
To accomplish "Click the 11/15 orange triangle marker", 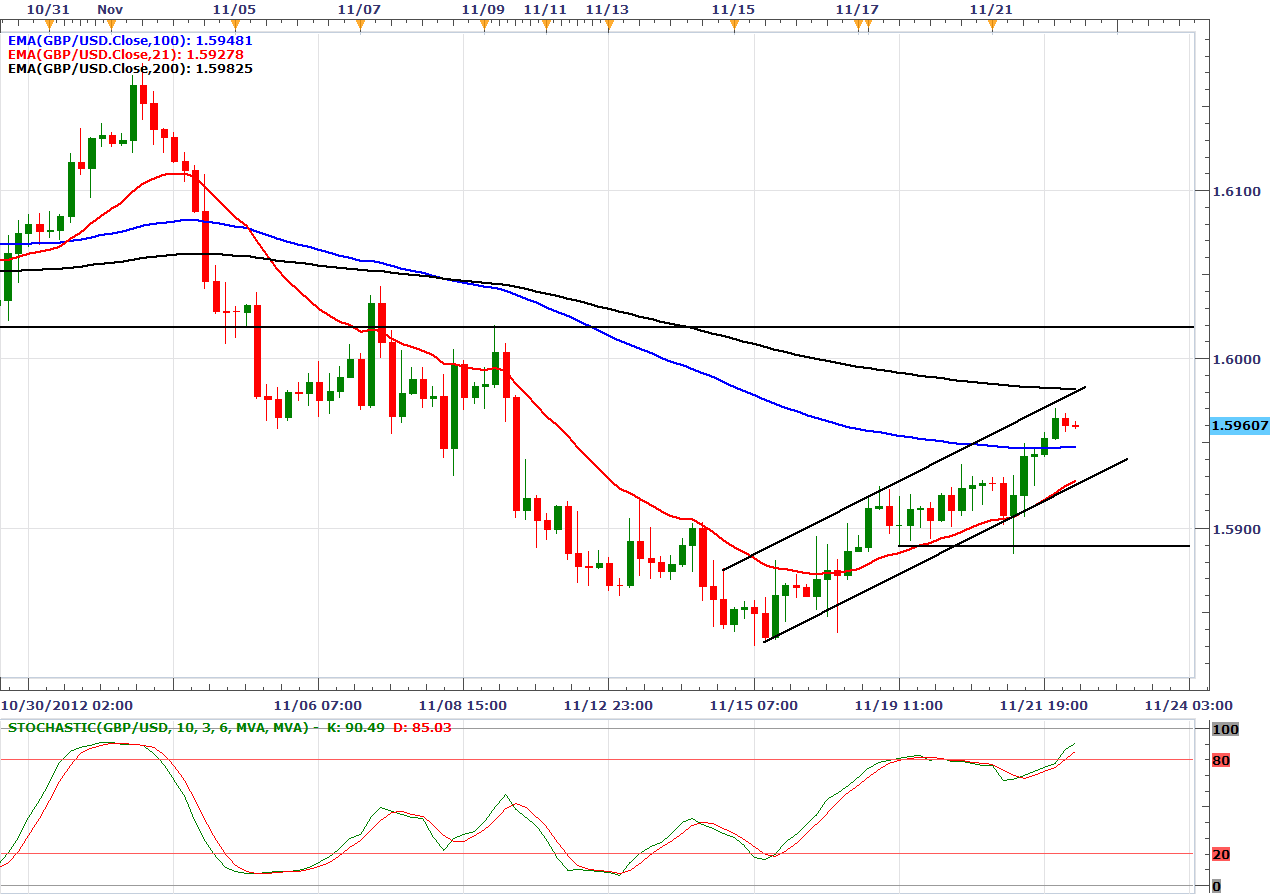I will coord(733,27).
